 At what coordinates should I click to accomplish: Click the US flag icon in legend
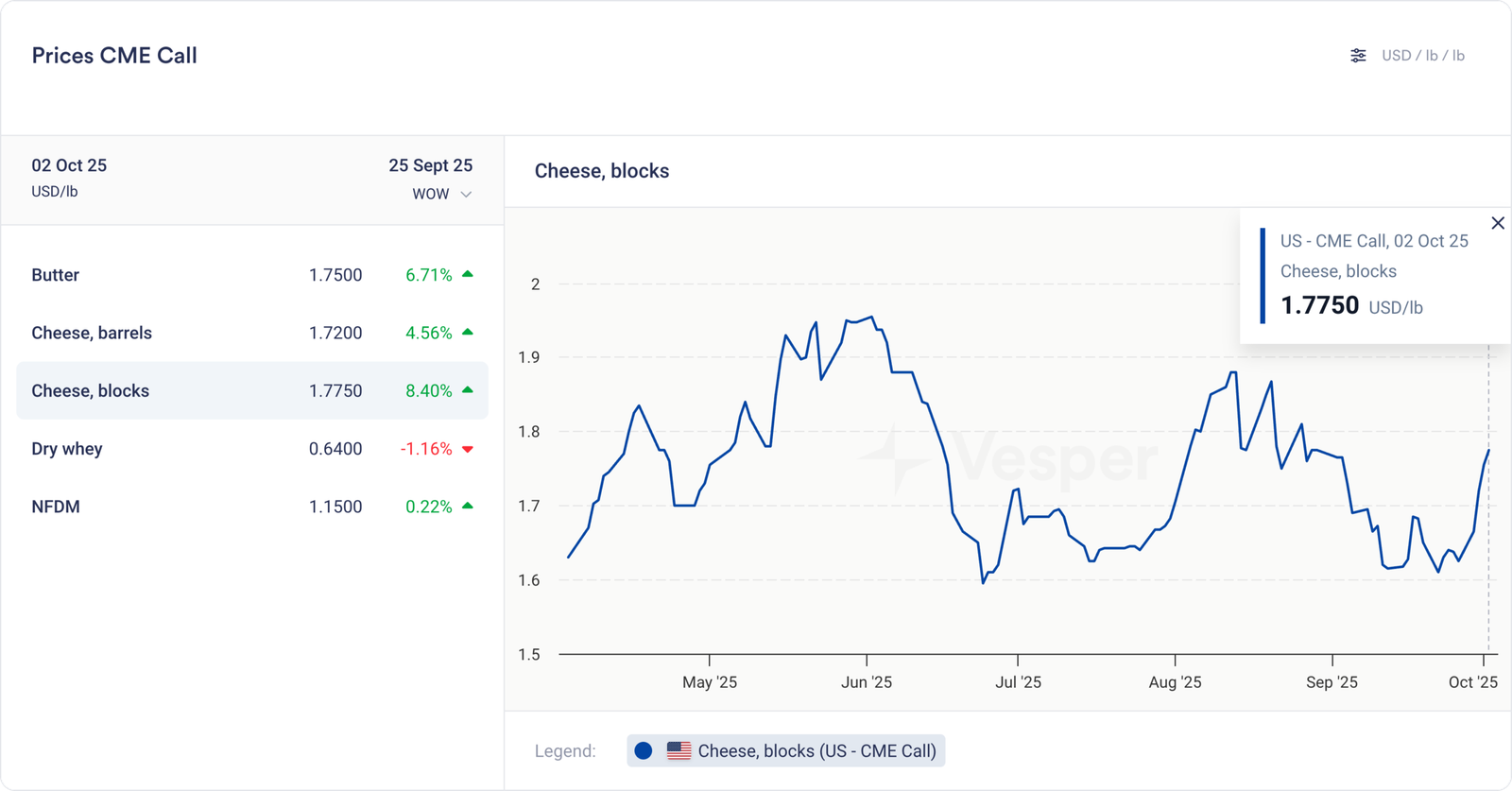point(679,750)
